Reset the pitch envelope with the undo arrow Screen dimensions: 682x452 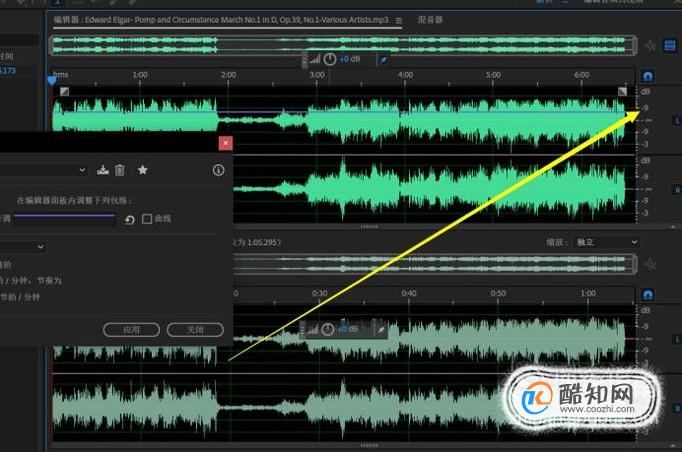[130, 220]
